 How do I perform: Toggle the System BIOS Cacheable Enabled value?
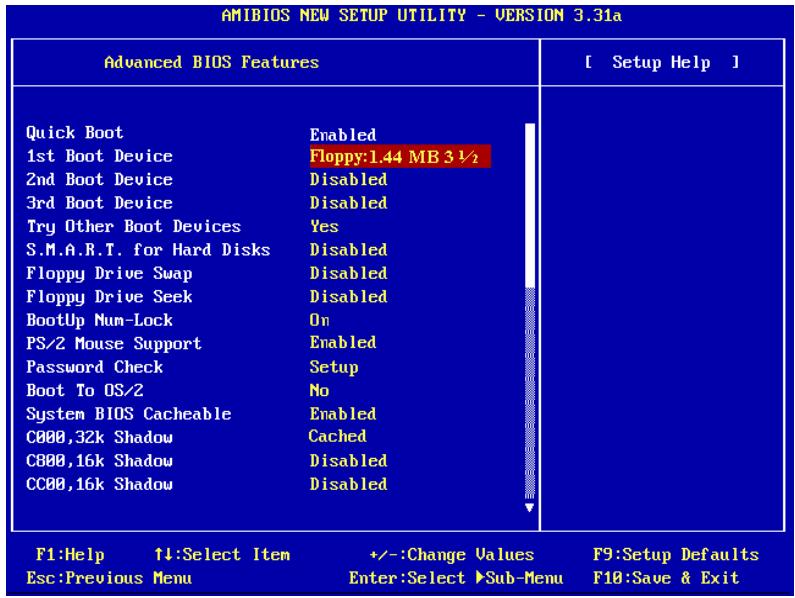(343, 414)
